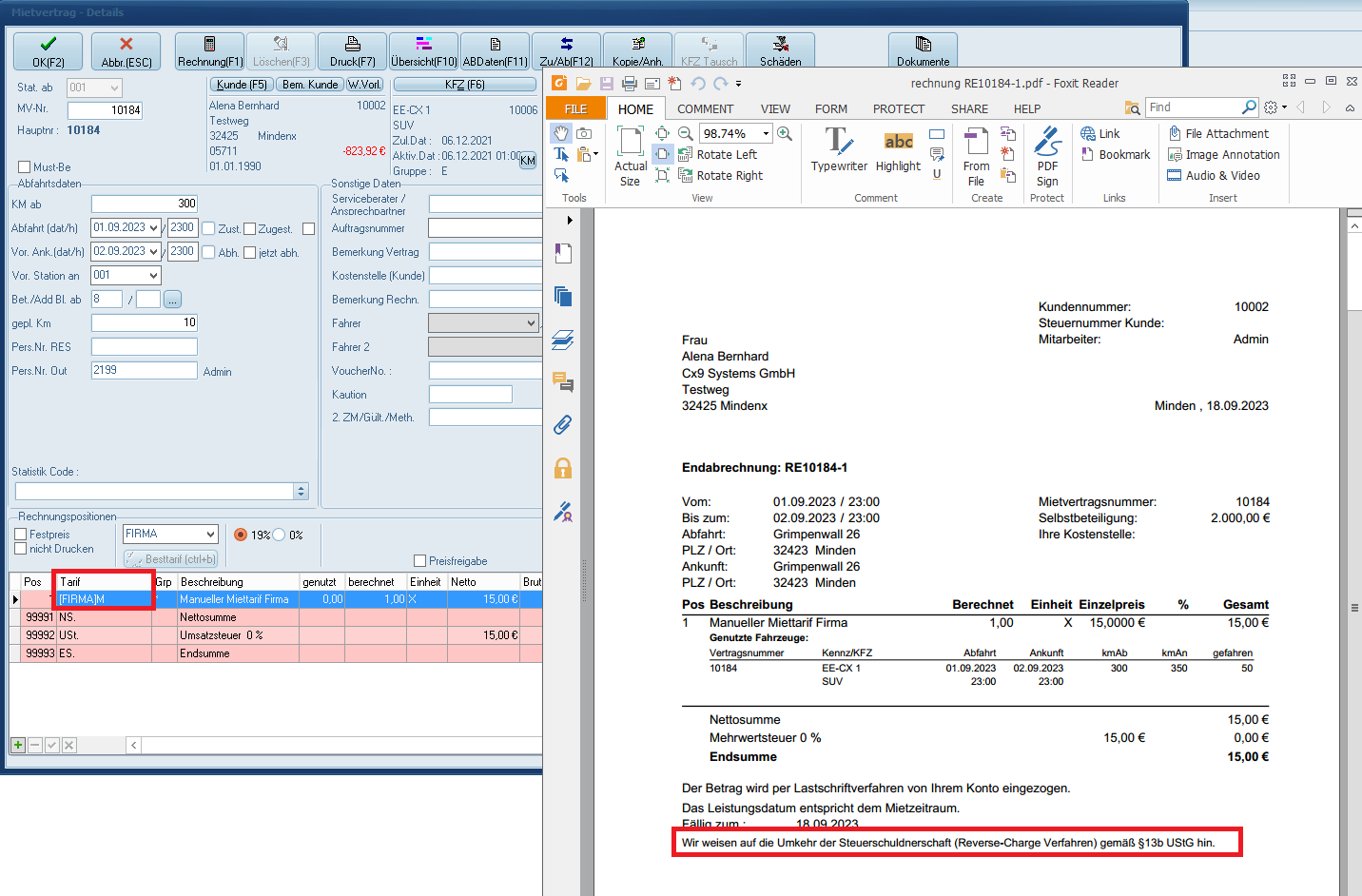Image resolution: width=1362 pixels, height=896 pixels.
Task: Open the FIRMA tariff dropdown
Action: point(210,535)
